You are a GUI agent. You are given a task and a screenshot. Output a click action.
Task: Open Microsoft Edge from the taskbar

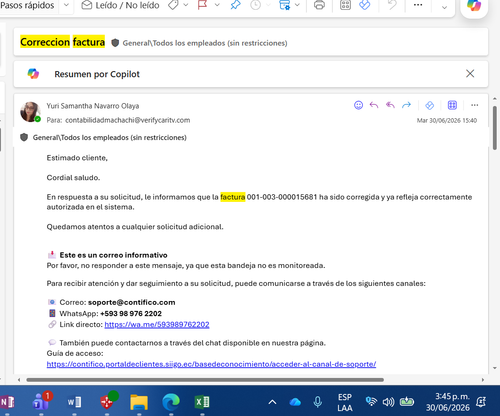coord(171,402)
